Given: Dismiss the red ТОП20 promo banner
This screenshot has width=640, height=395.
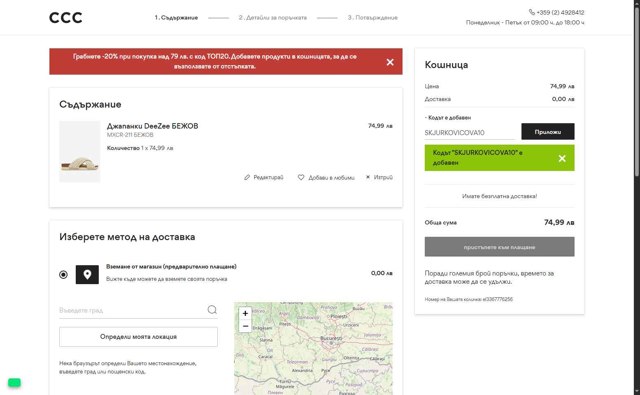Looking at the screenshot, I should pyautogui.click(x=390, y=62).
